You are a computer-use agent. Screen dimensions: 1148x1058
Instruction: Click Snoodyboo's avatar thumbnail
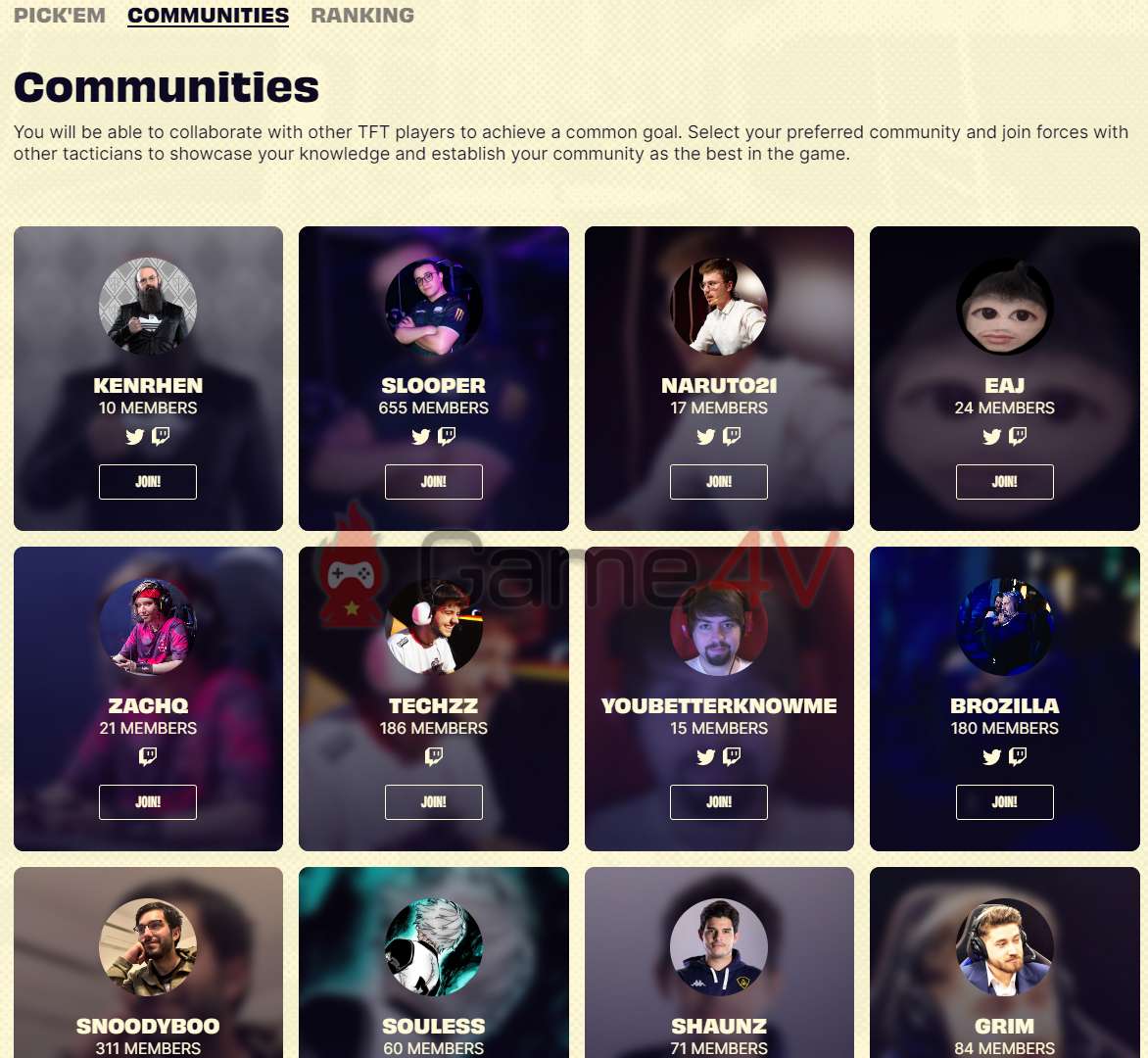148,947
